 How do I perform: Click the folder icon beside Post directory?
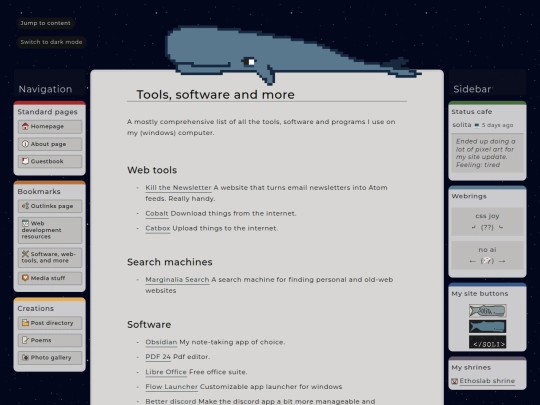(25, 323)
